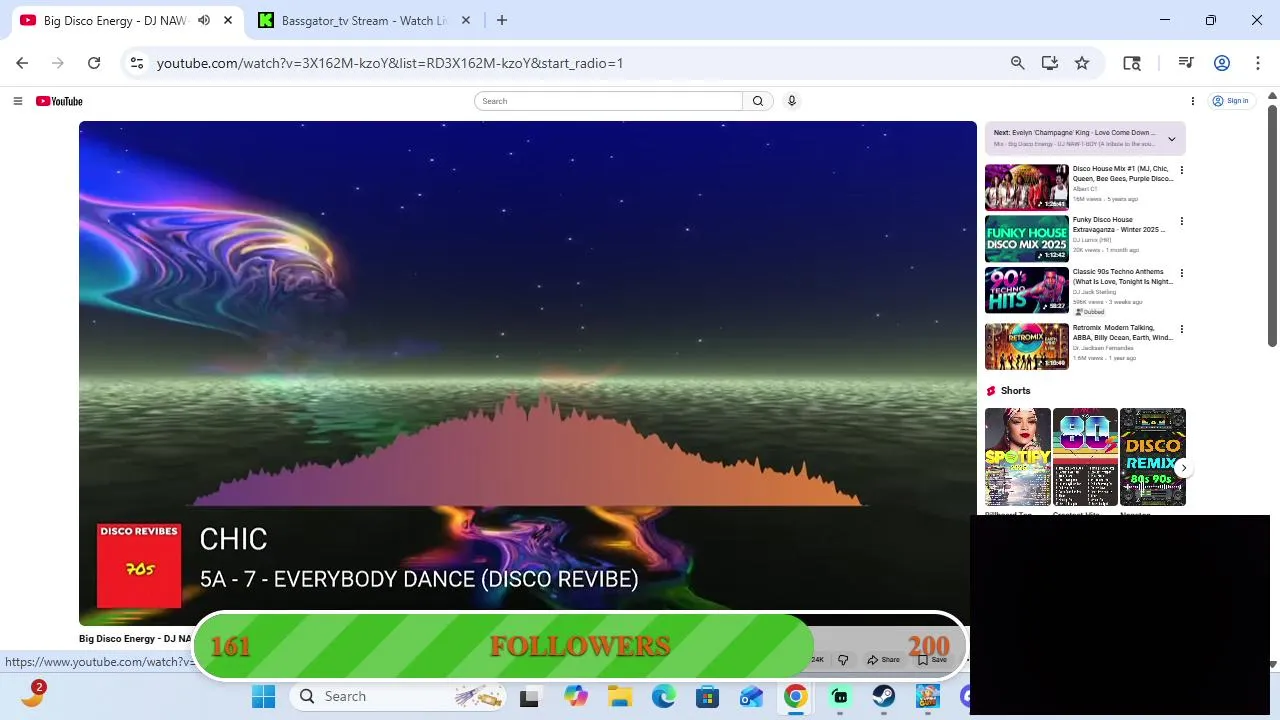
Task: Open Chrome side panel icon
Action: click(x=1132, y=63)
